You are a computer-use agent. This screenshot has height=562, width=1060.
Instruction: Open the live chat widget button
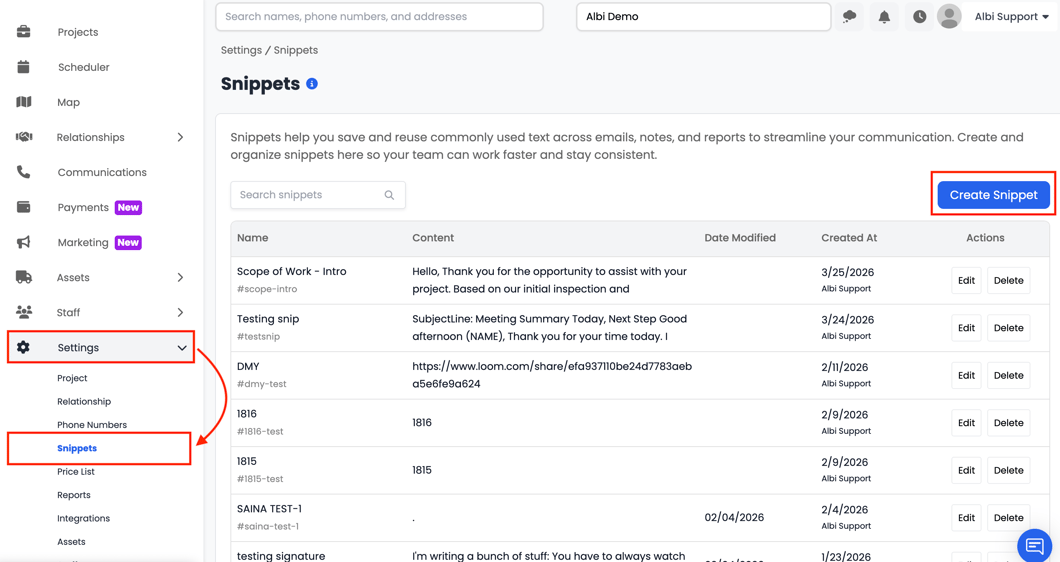tap(1034, 545)
